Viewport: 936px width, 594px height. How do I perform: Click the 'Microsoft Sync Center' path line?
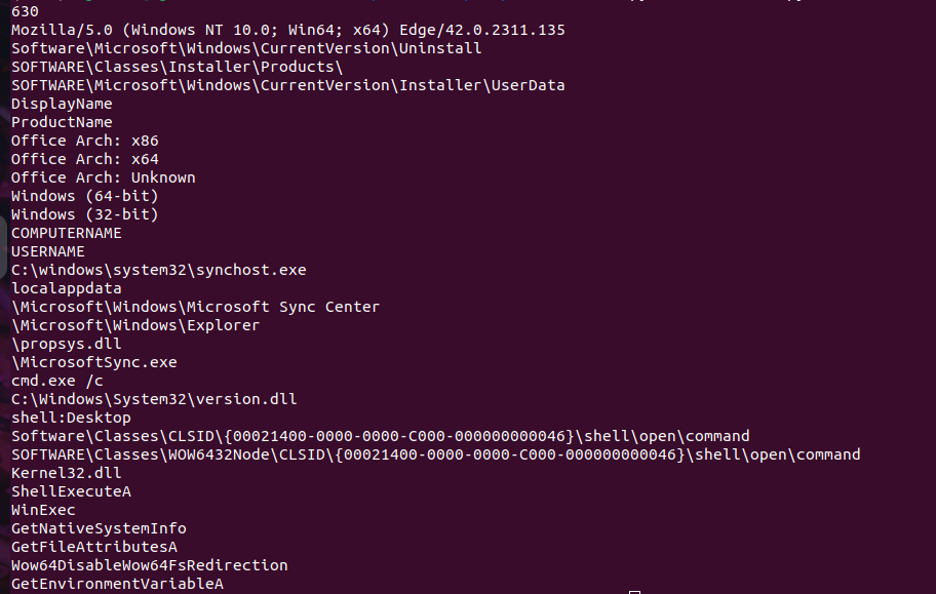(195, 307)
